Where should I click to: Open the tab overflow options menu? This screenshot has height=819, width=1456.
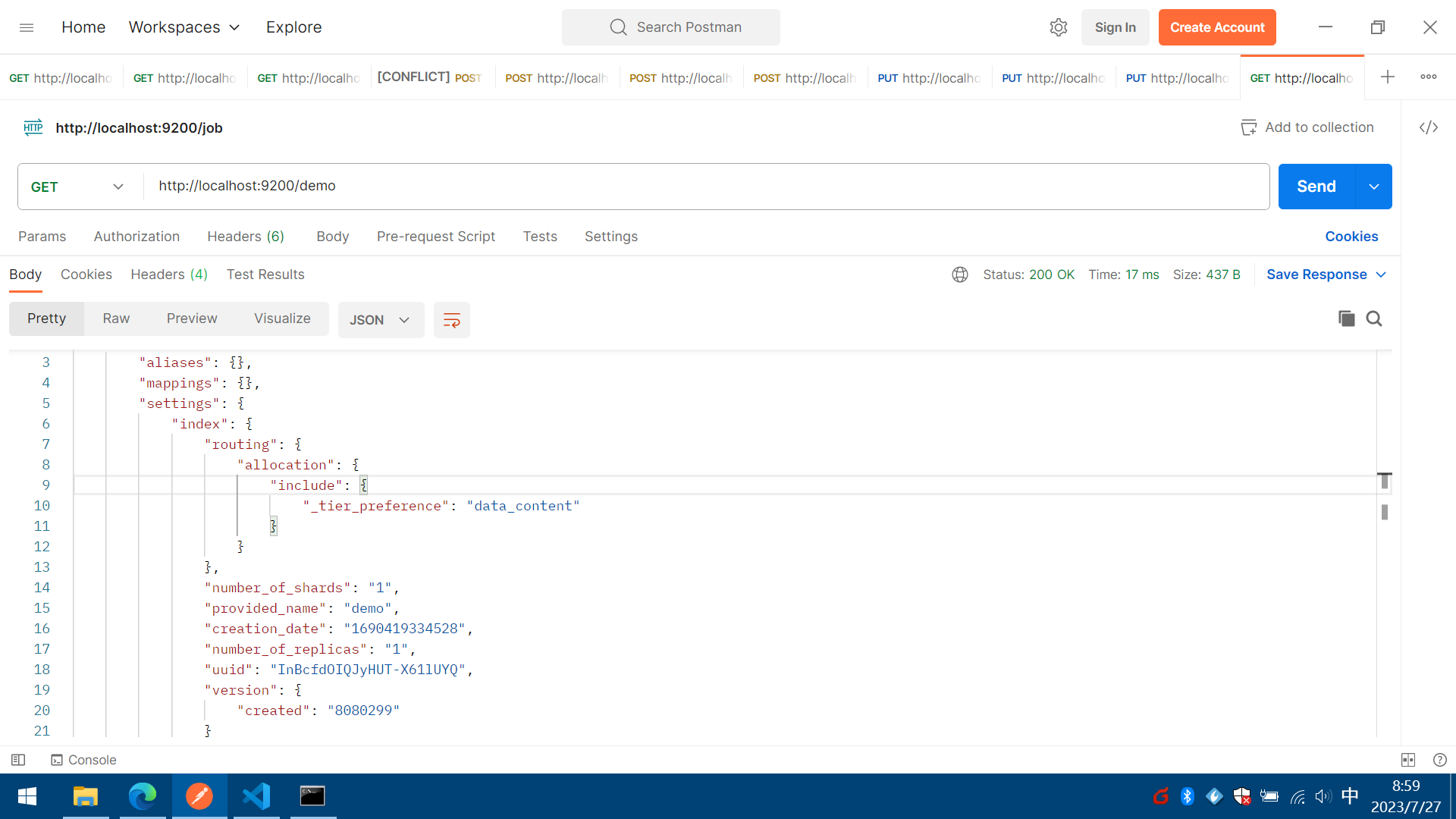[1429, 77]
